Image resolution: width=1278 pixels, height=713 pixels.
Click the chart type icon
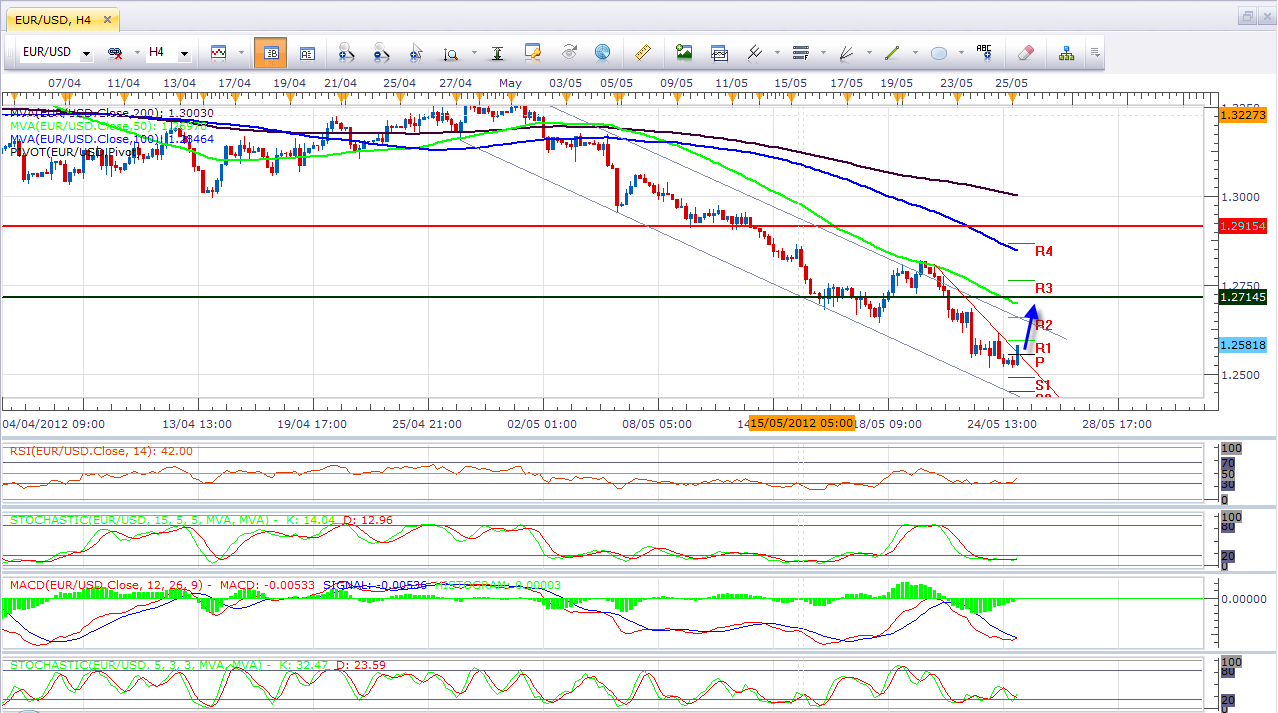(217, 52)
